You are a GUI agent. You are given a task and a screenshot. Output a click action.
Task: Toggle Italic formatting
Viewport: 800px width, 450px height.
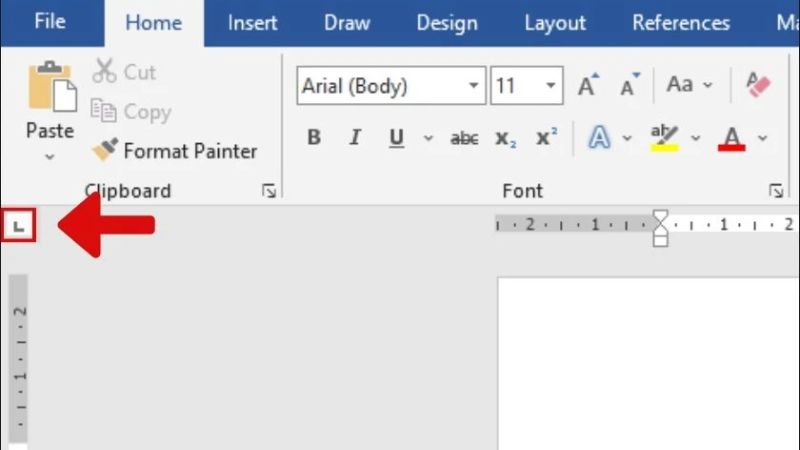[355, 137]
